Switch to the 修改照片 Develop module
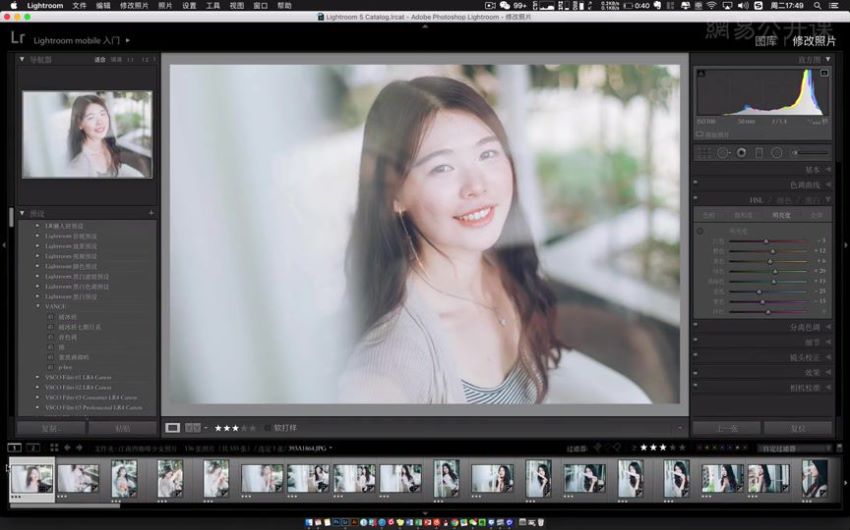Screen dimensions: 850x530 (x=814, y=41)
